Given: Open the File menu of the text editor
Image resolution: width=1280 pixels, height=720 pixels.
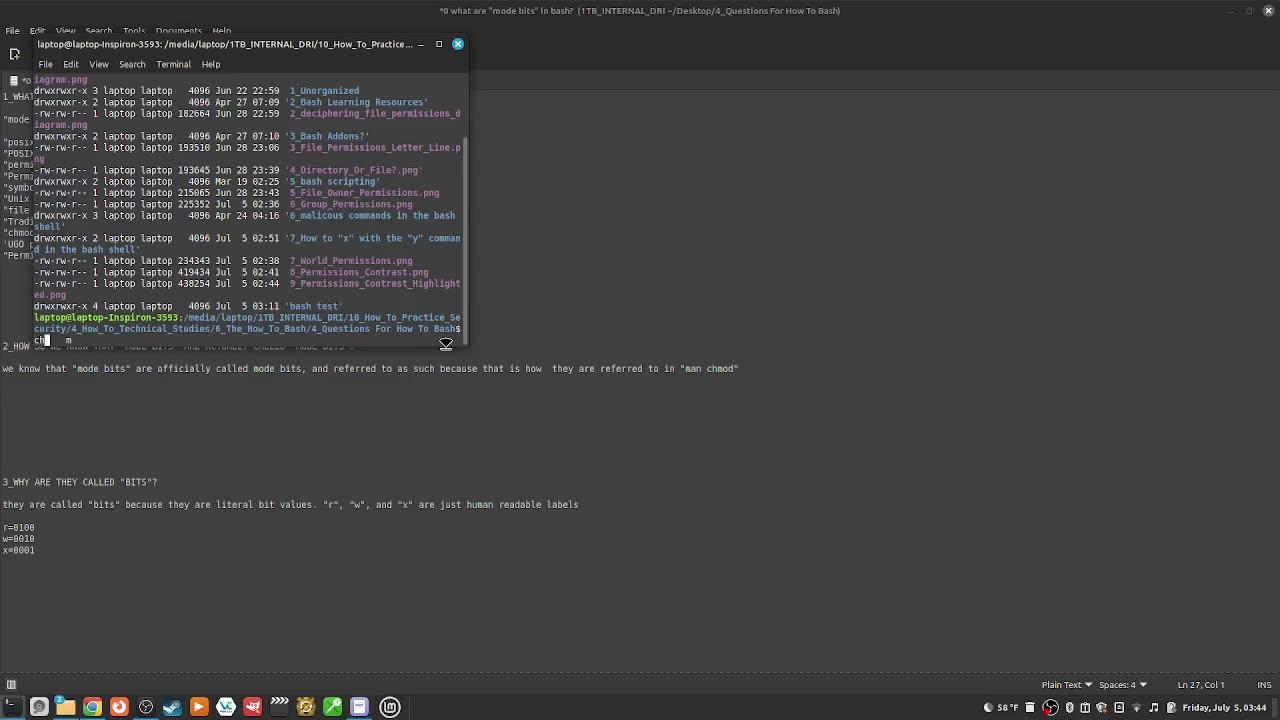Looking at the screenshot, I should [12, 31].
